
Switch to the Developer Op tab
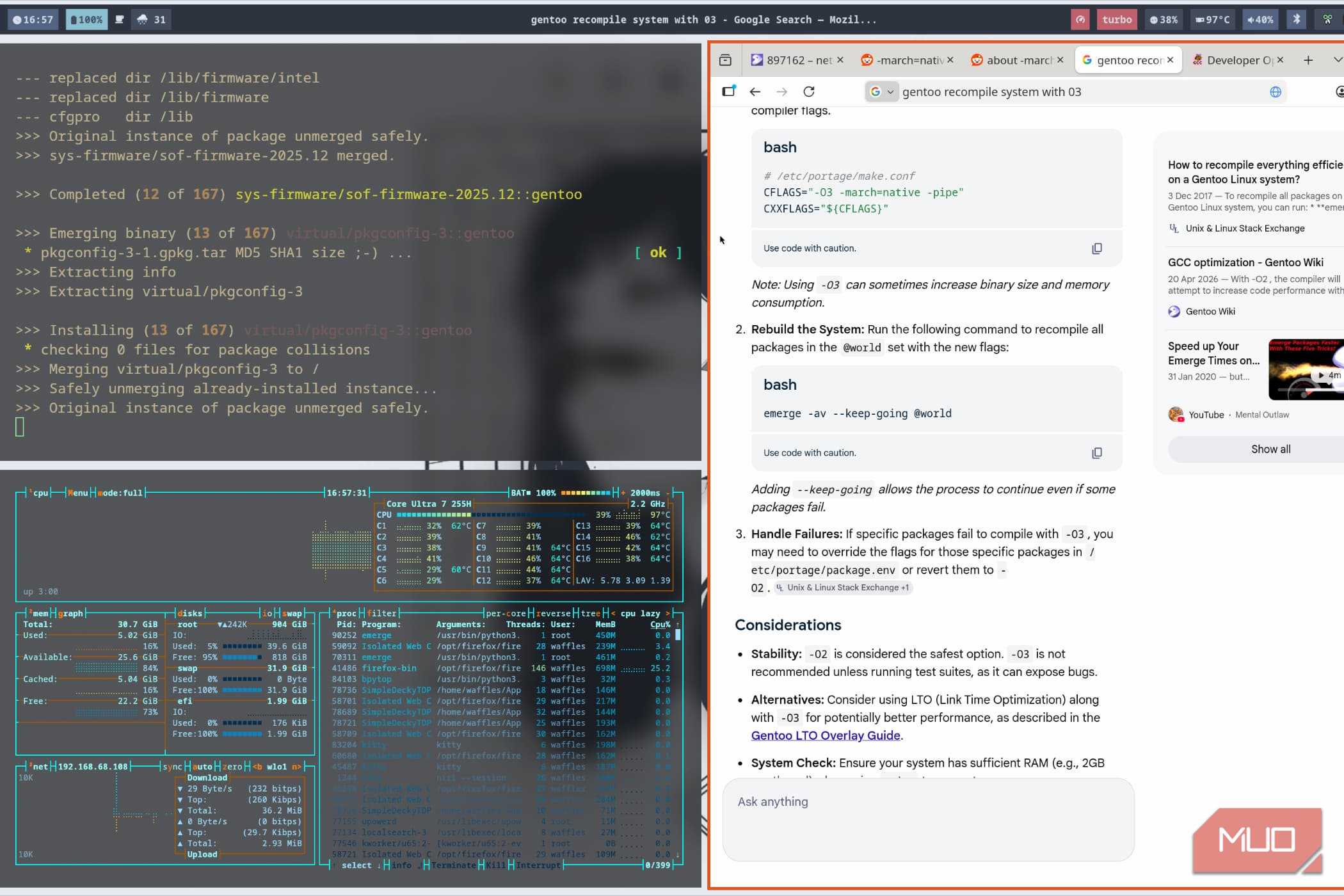click(1238, 60)
